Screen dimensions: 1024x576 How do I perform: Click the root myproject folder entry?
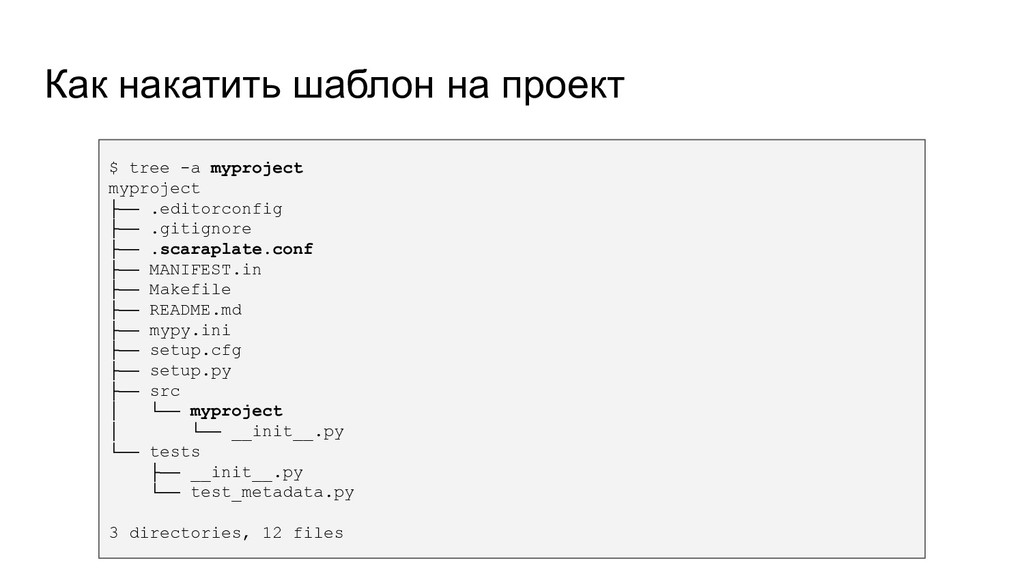click(x=154, y=189)
